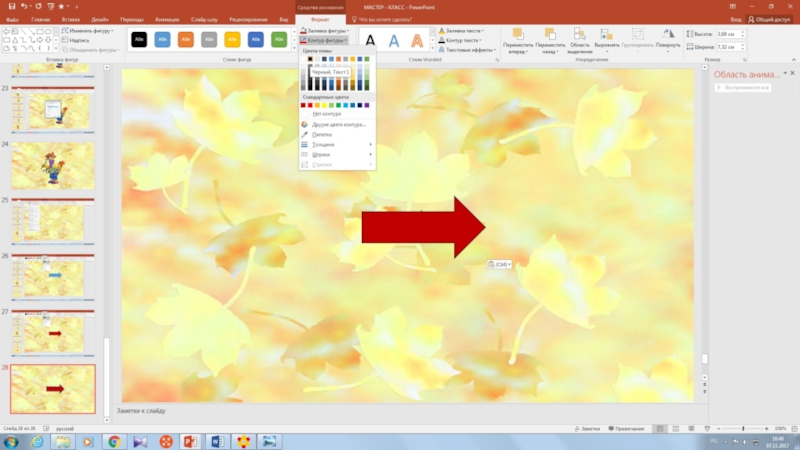Select Нет контура option

click(x=337, y=114)
